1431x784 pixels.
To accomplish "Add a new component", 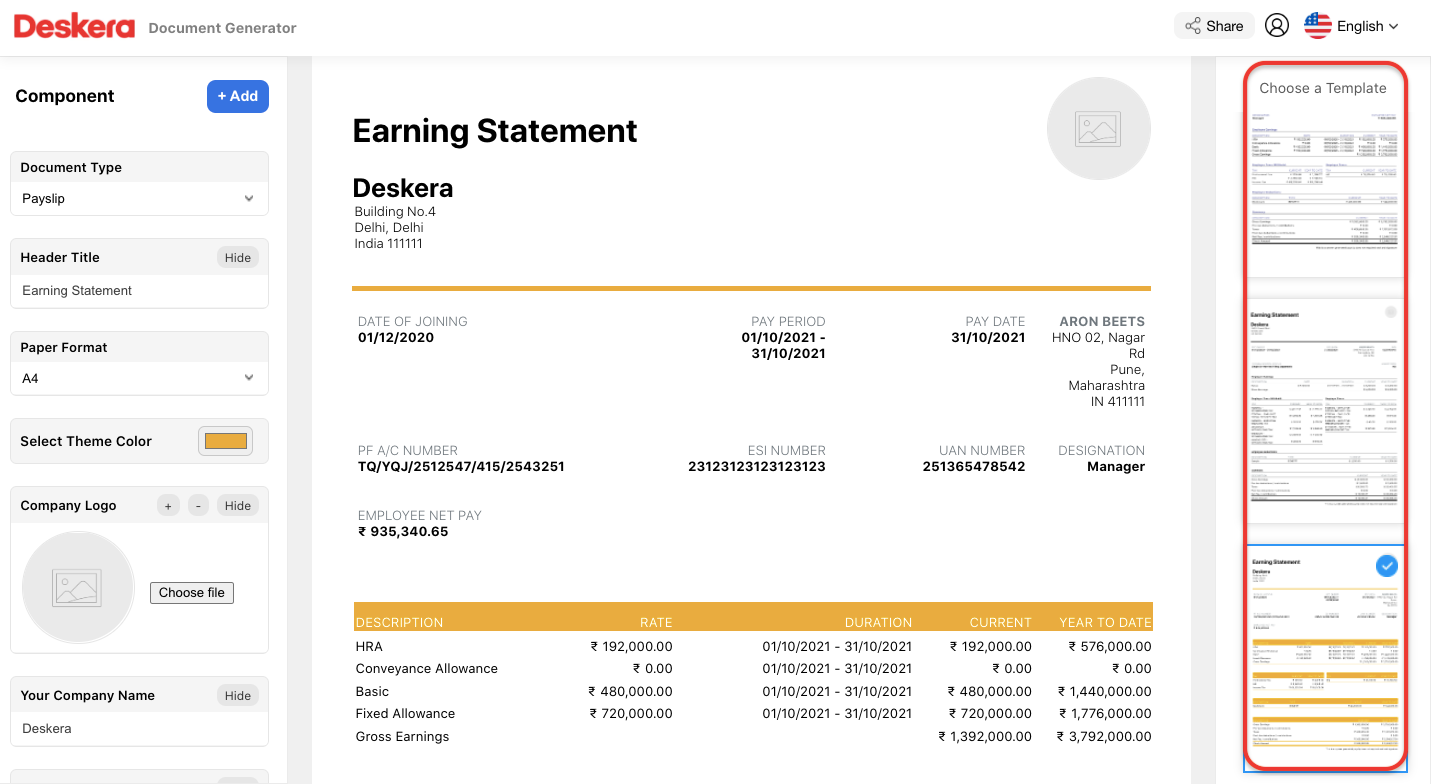I will (x=238, y=96).
